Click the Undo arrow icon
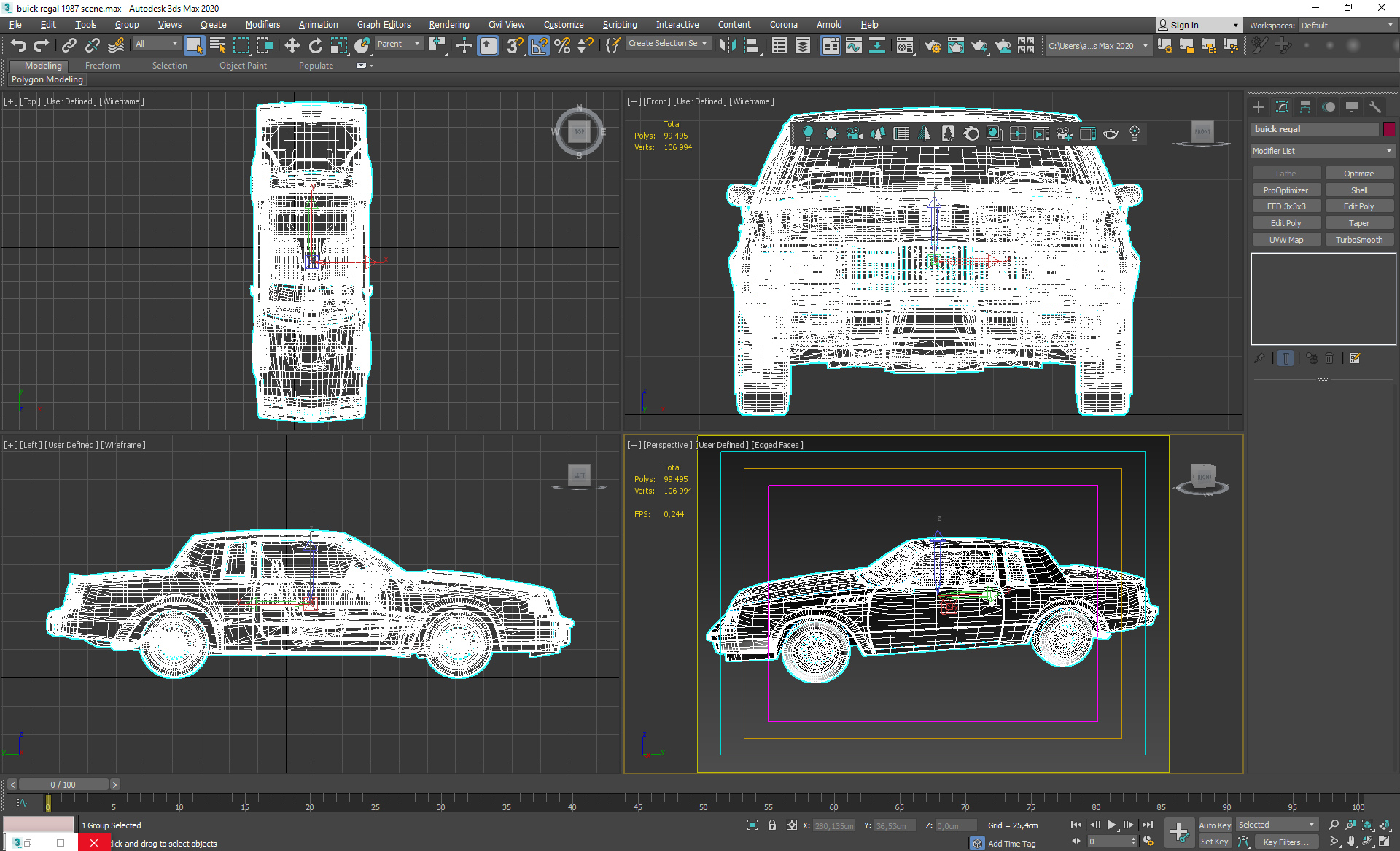Image resolution: width=1400 pixels, height=851 pixels. pyautogui.click(x=18, y=46)
